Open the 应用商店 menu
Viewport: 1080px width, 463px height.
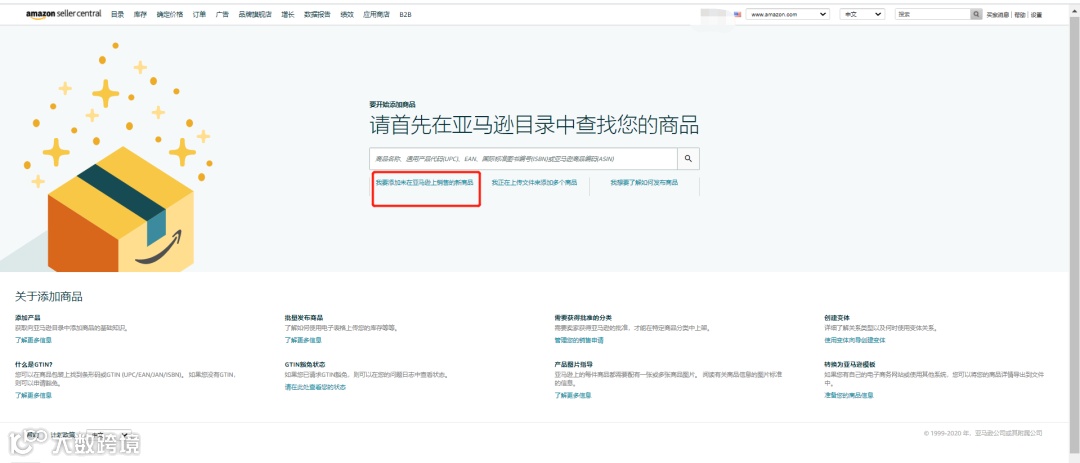click(x=376, y=14)
